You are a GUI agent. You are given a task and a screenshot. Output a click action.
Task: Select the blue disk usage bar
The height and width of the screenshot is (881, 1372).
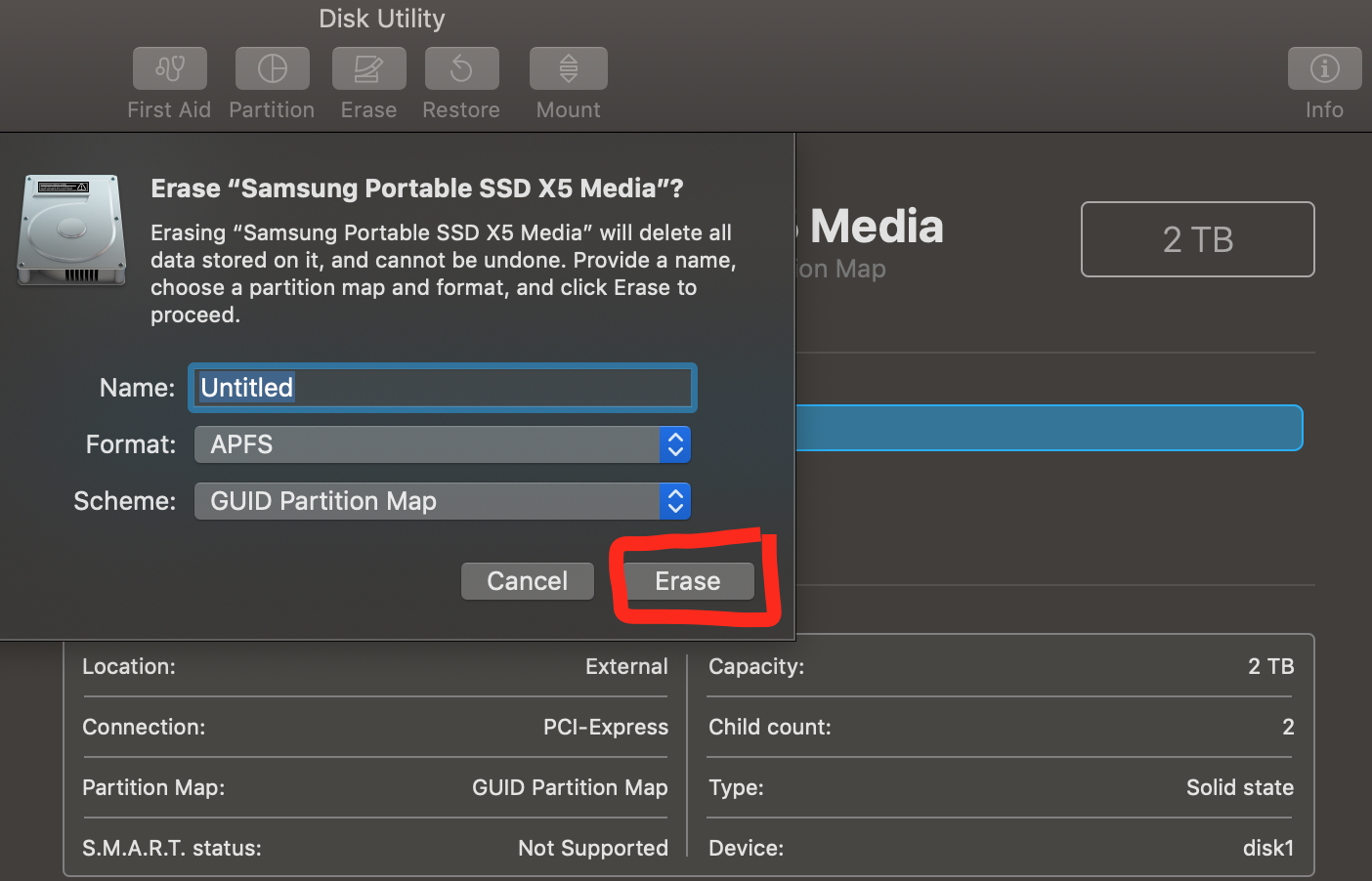pyautogui.click(x=1050, y=428)
